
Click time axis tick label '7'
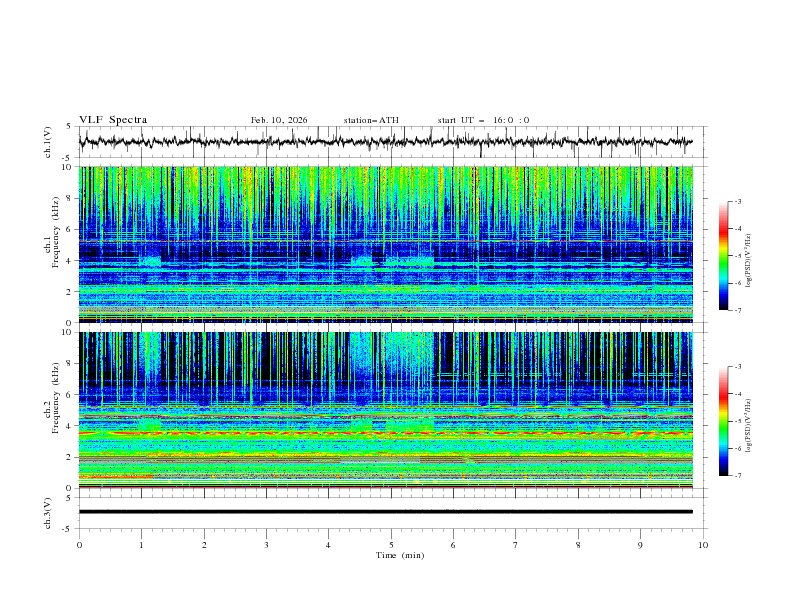[516, 545]
